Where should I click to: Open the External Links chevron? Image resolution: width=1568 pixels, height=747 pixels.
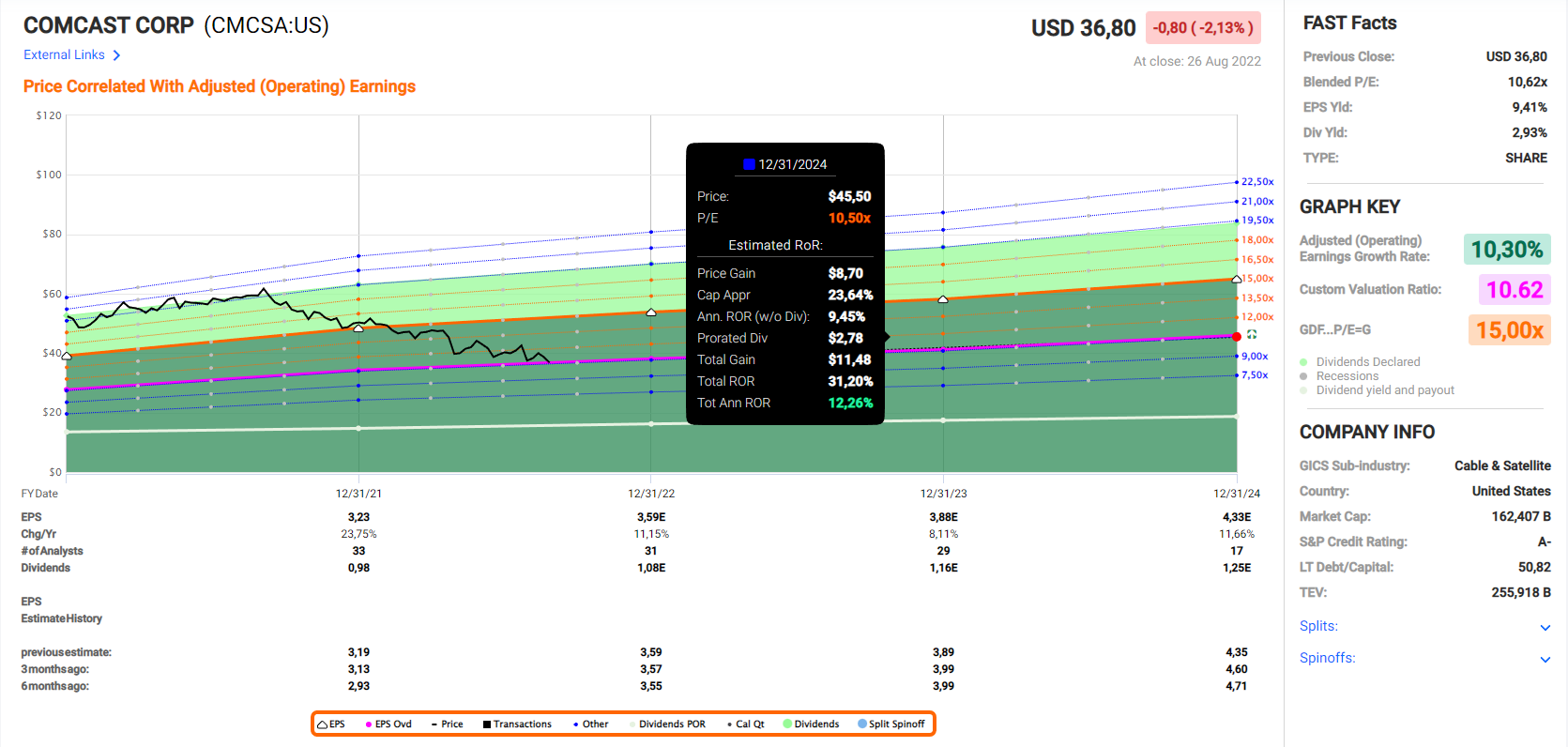pyautogui.click(x=116, y=55)
